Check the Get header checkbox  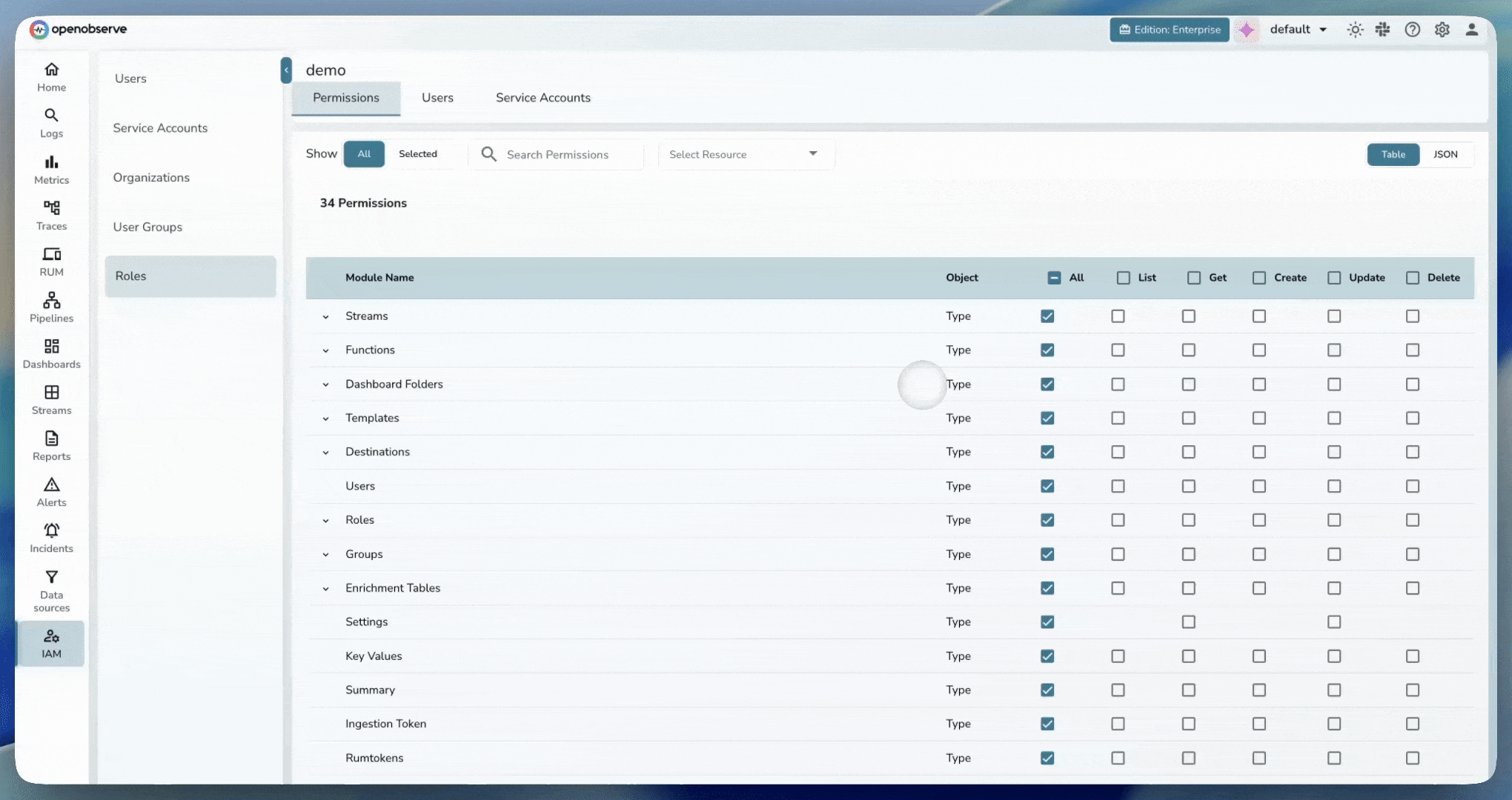[1194, 278]
